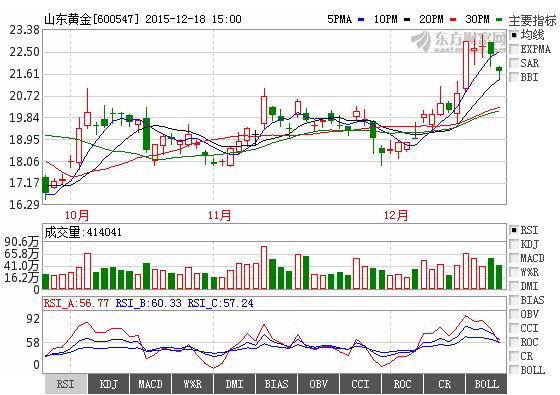The width and height of the screenshot is (560, 395).
Task: Click the RSI_A:56.77 value
Action: pyautogui.click(x=76, y=303)
